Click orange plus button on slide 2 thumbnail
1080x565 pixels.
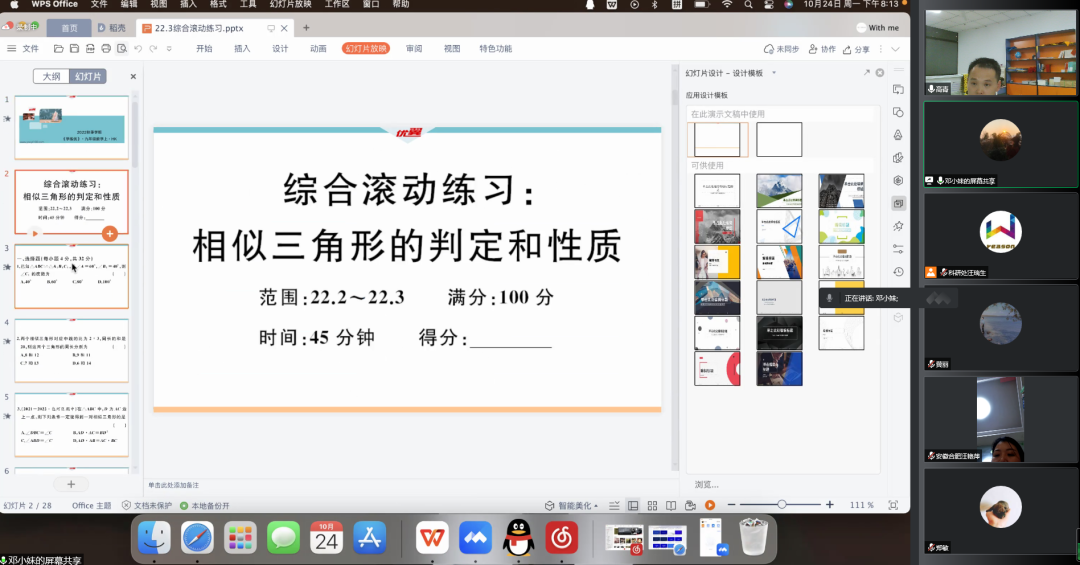110,234
